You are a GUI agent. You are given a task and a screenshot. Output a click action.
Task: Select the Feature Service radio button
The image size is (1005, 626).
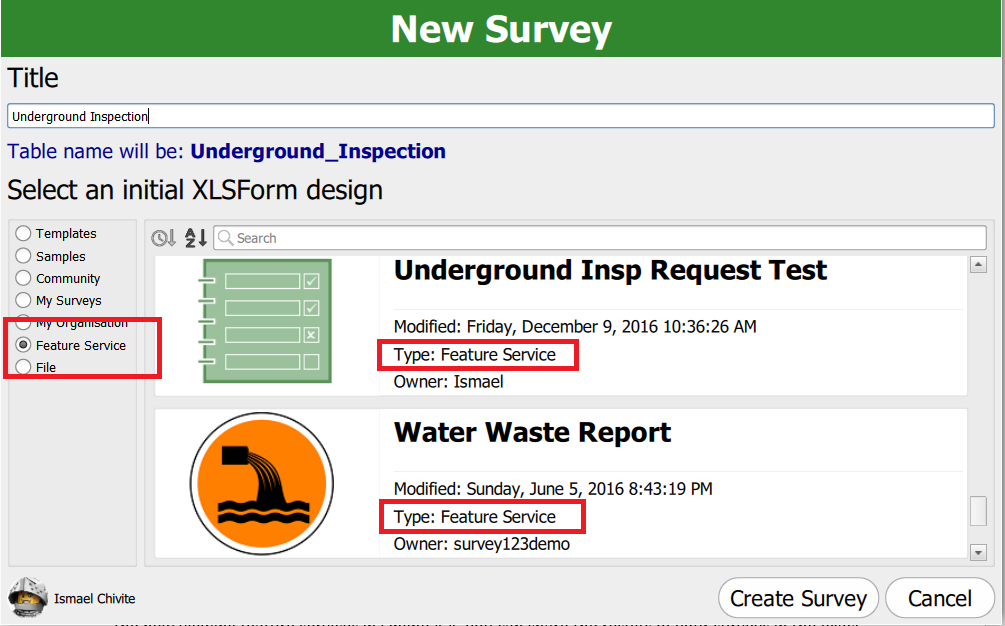coord(24,345)
